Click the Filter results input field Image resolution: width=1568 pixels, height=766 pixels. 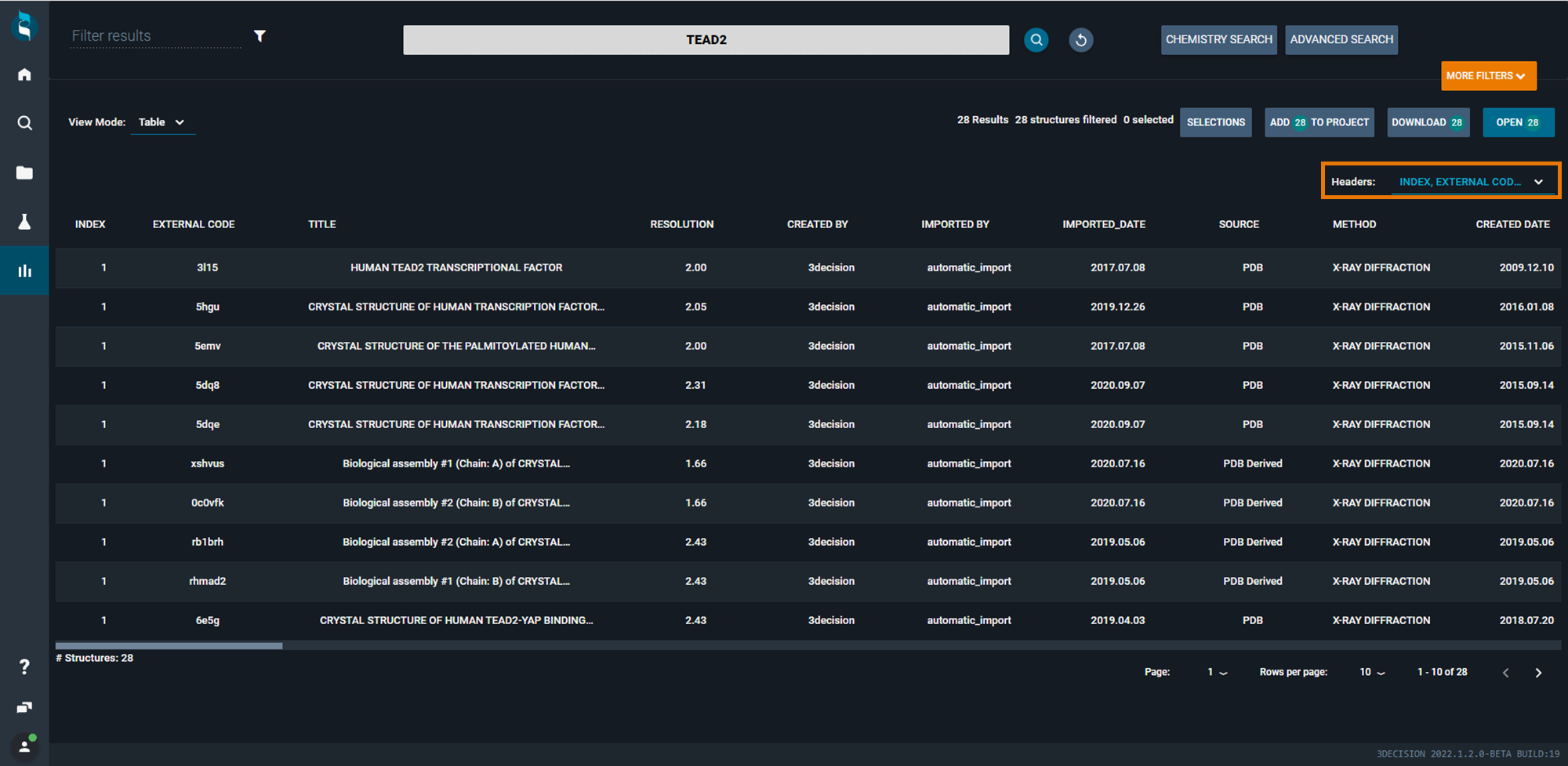click(x=155, y=36)
